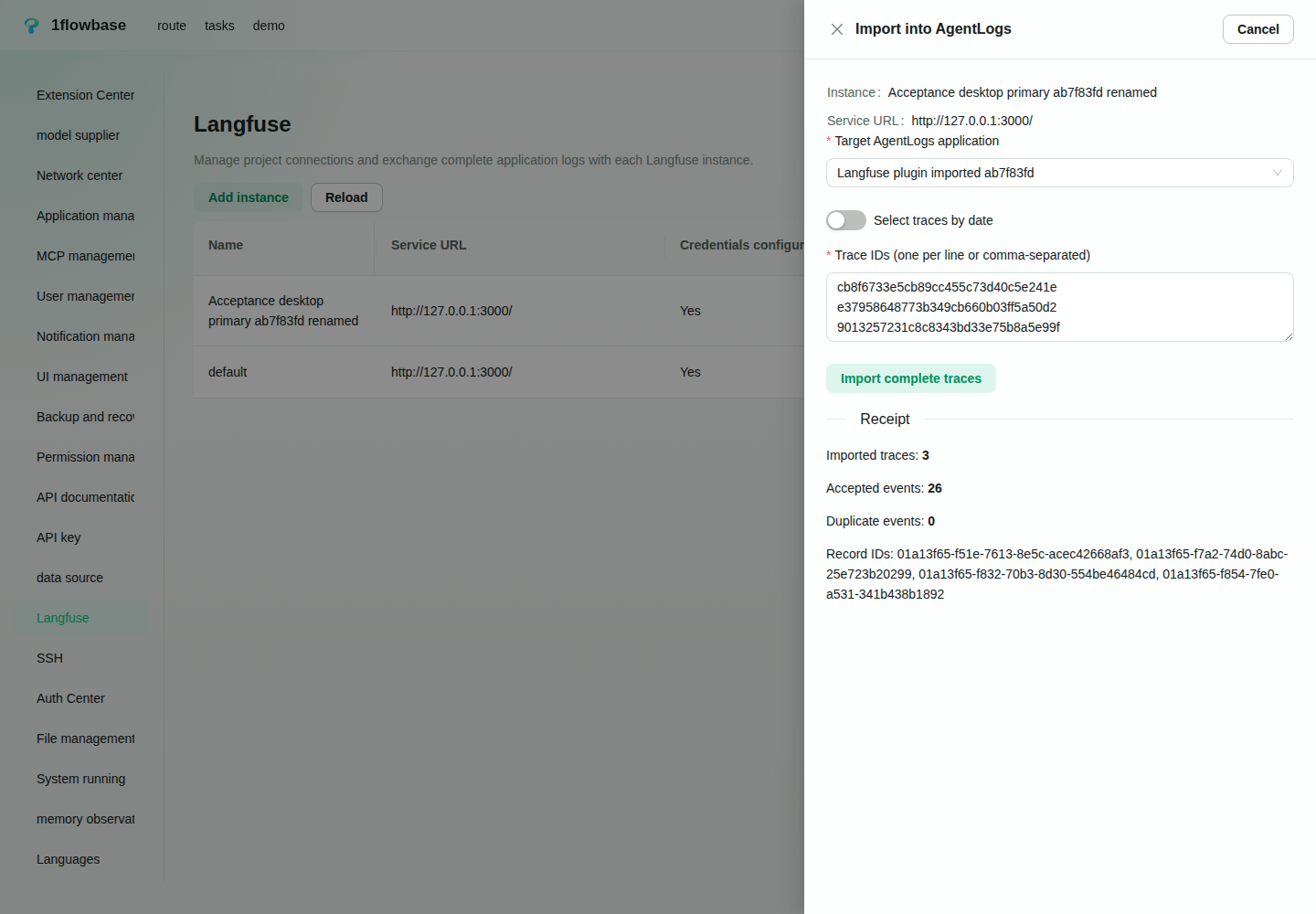Click Import complete traces button
This screenshot has height=914, width=1316.
click(911, 378)
